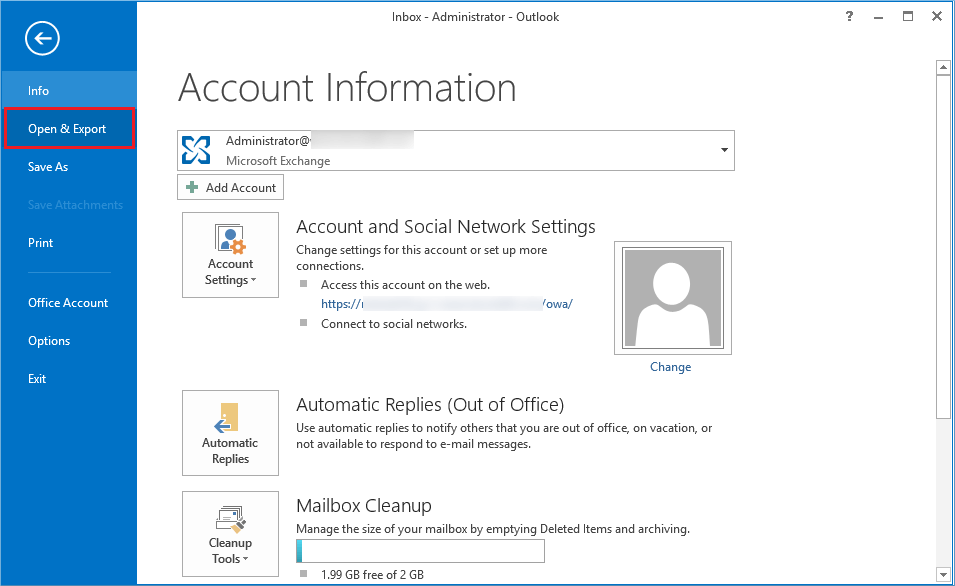Viewport: 955px width, 586px height.
Task: Select Open & Export in the sidebar
Action: pos(67,129)
